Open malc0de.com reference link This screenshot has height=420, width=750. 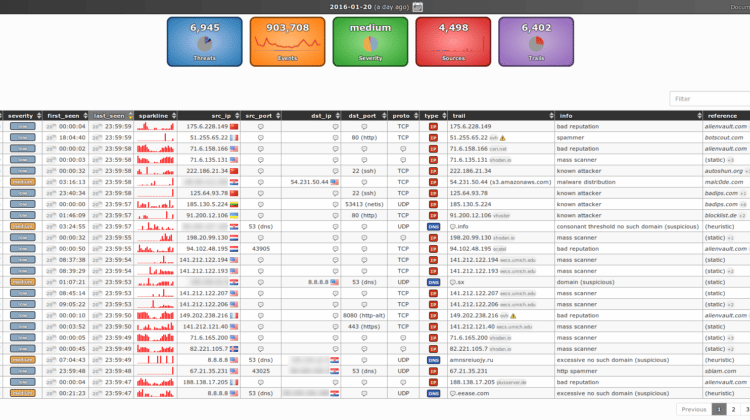724,182
